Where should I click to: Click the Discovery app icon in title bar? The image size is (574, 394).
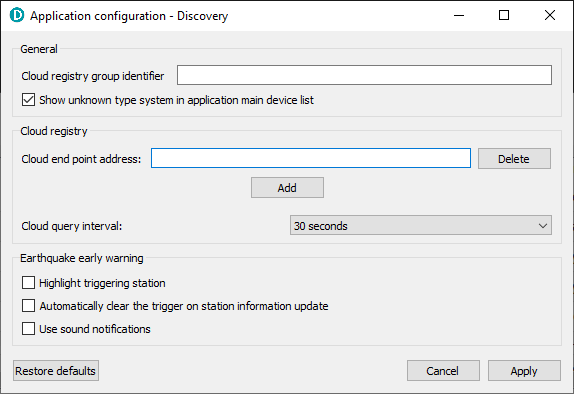point(17,15)
